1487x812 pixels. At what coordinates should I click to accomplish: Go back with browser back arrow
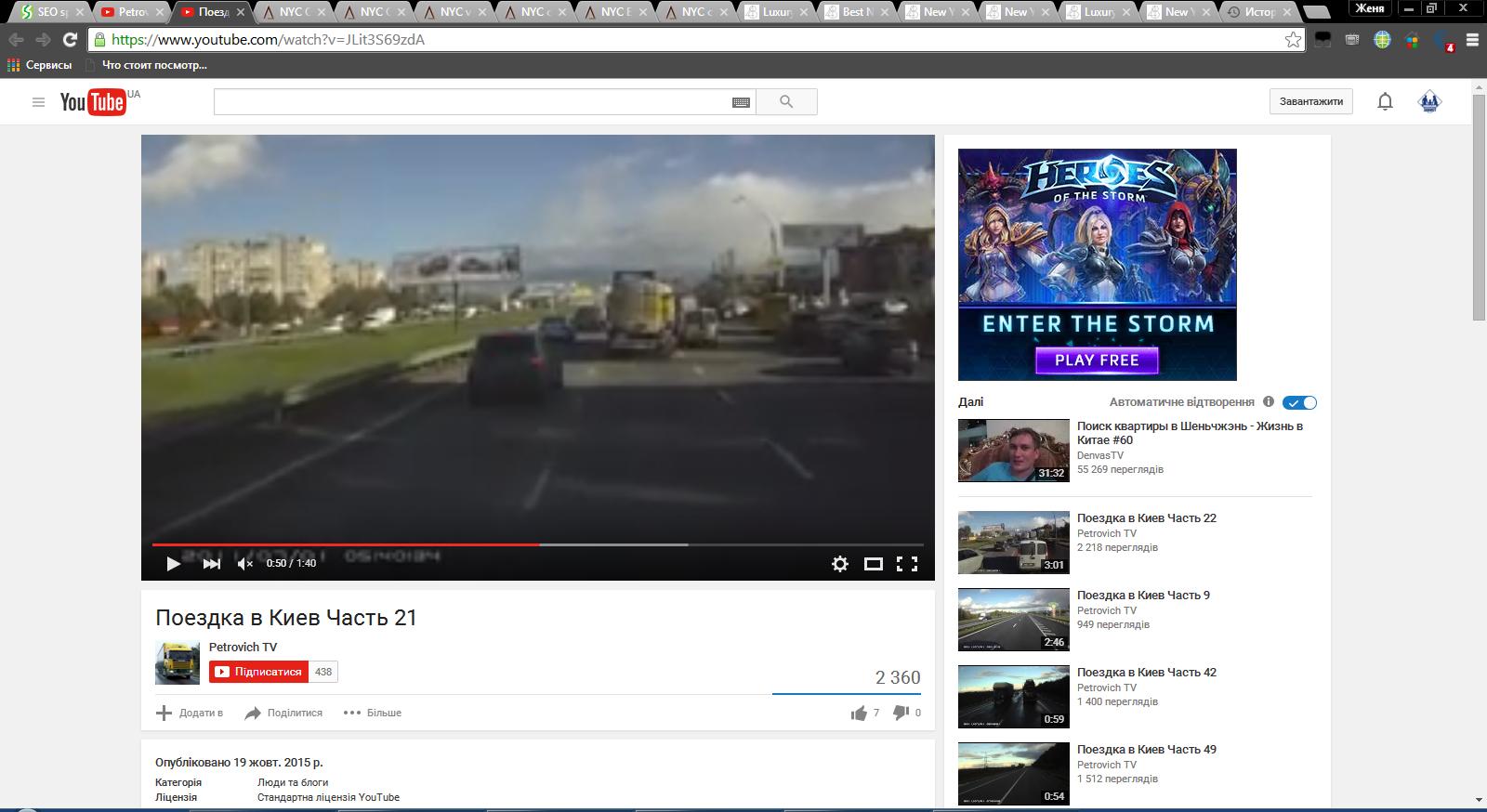pos(16,40)
